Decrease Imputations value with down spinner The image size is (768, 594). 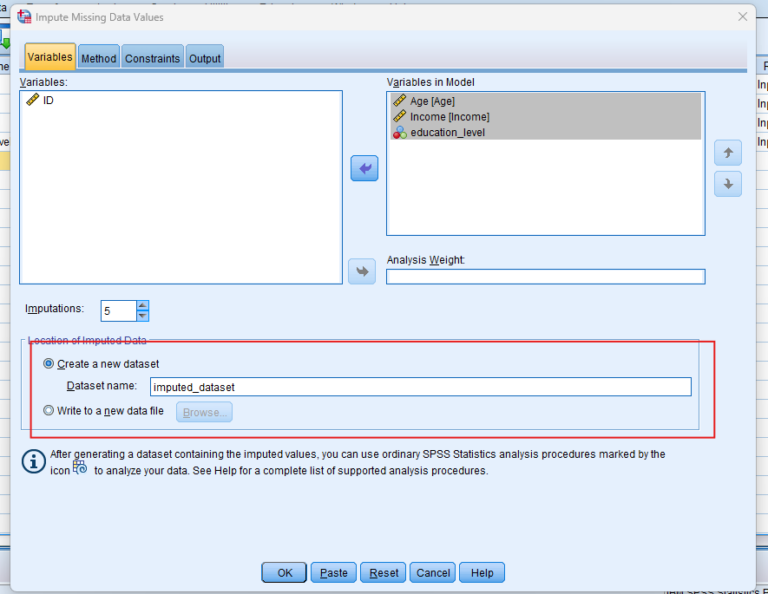[x=142, y=316]
